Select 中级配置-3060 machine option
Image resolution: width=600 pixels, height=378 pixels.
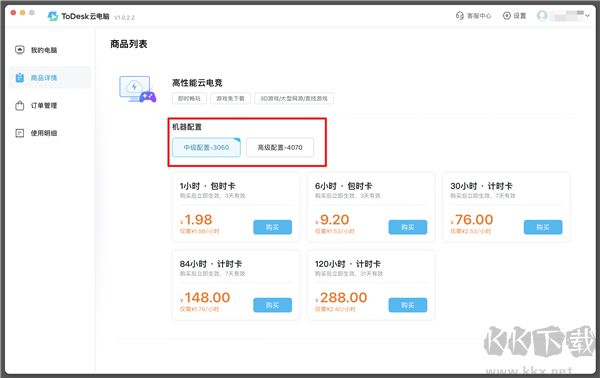coord(206,147)
